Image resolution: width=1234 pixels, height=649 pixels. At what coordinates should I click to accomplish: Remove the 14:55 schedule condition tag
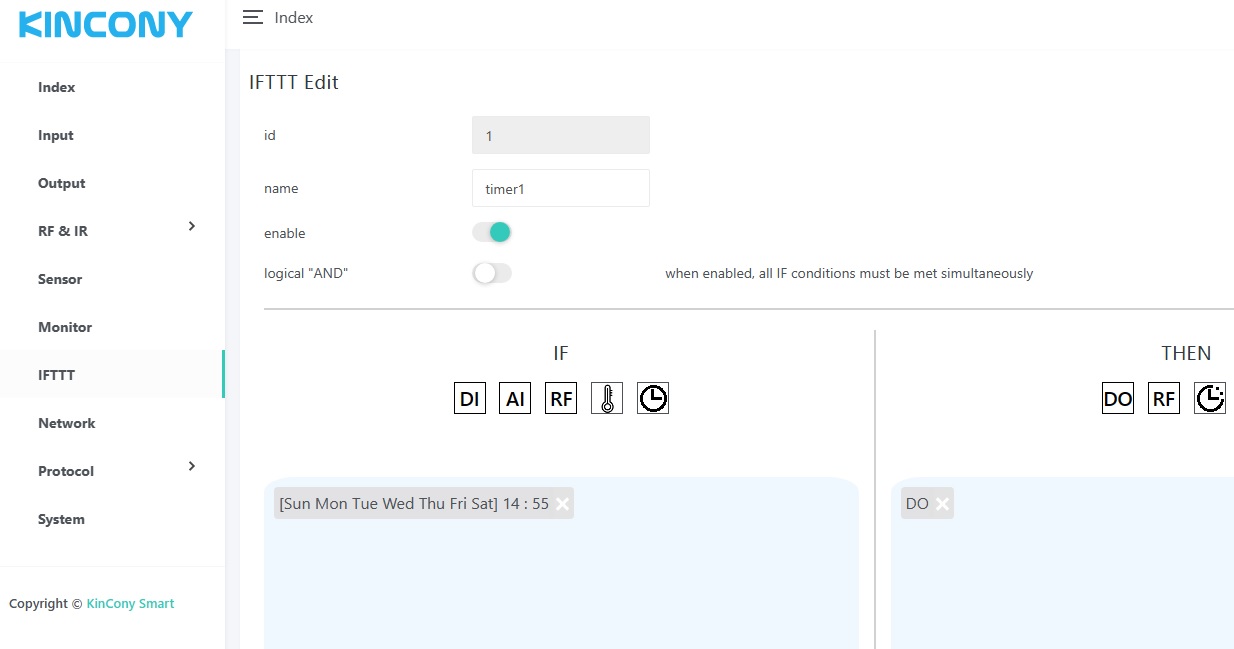(x=562, y=504)
